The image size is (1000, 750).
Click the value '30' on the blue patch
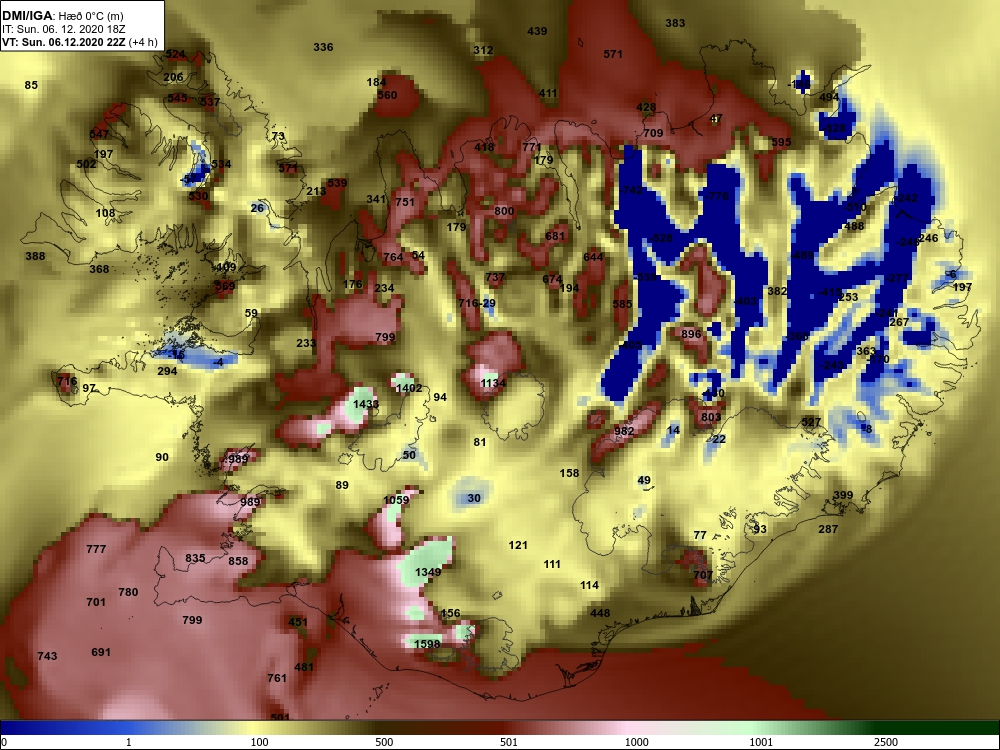(474, 499)
